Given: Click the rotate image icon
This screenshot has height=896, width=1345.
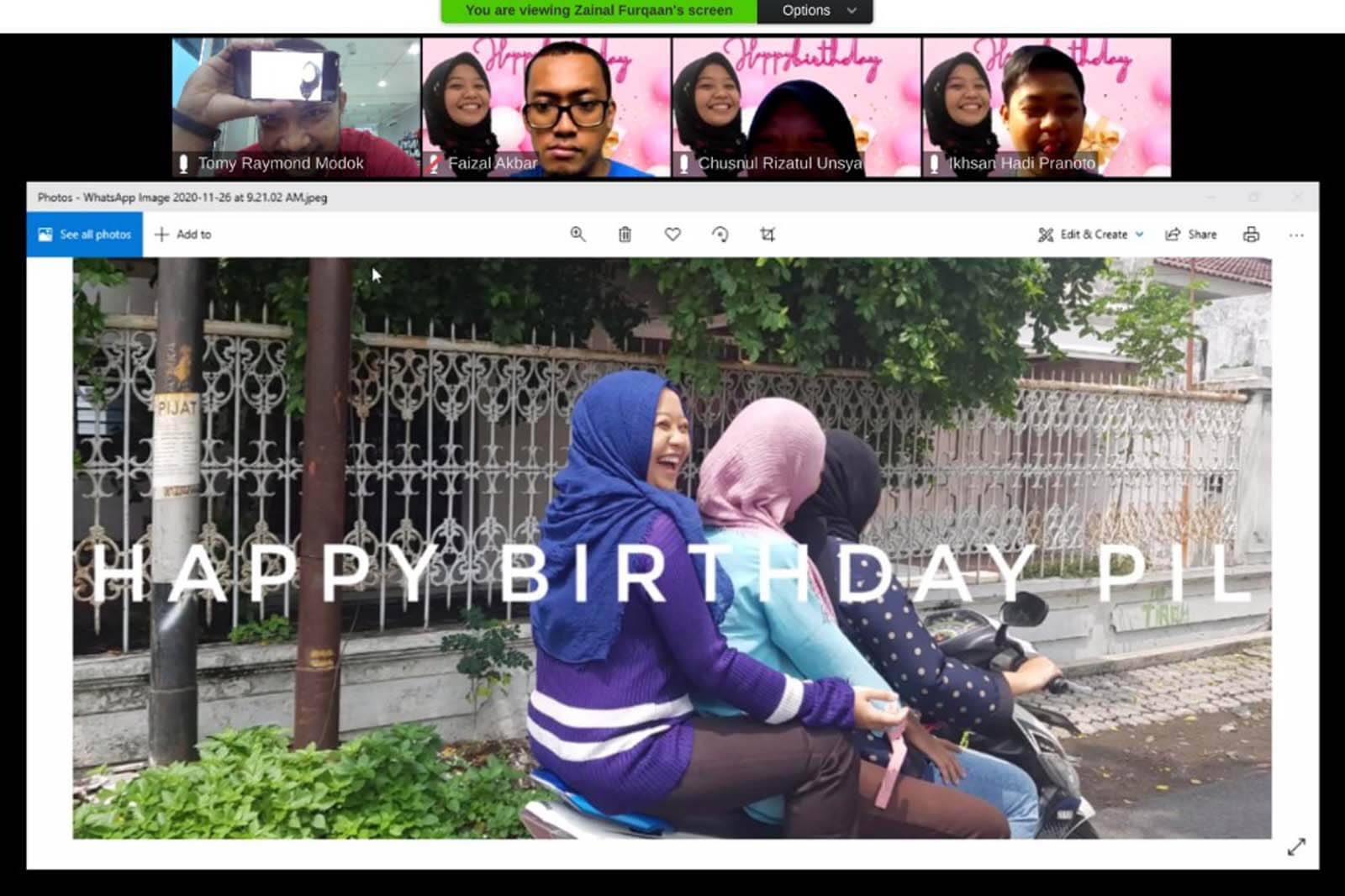Looking at the screenshot, I should pyautogui.click(x=720, y=235).
